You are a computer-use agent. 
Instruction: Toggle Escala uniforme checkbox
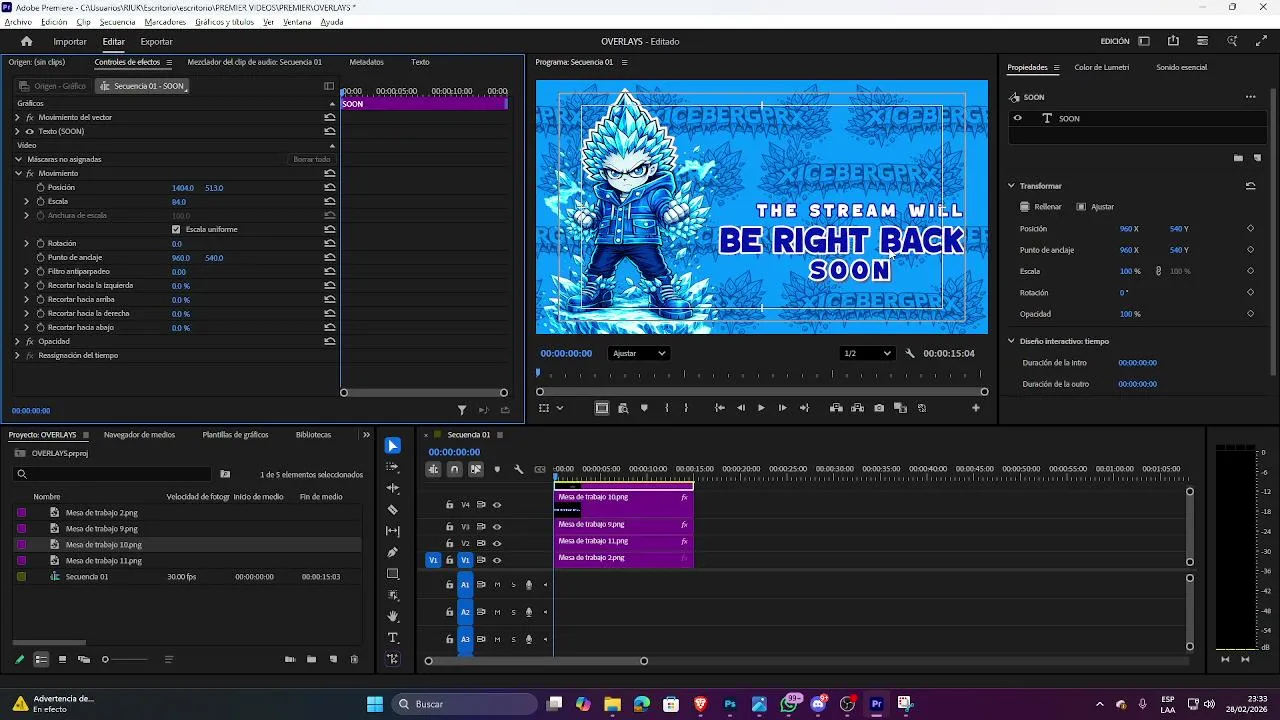pos(176,229)
